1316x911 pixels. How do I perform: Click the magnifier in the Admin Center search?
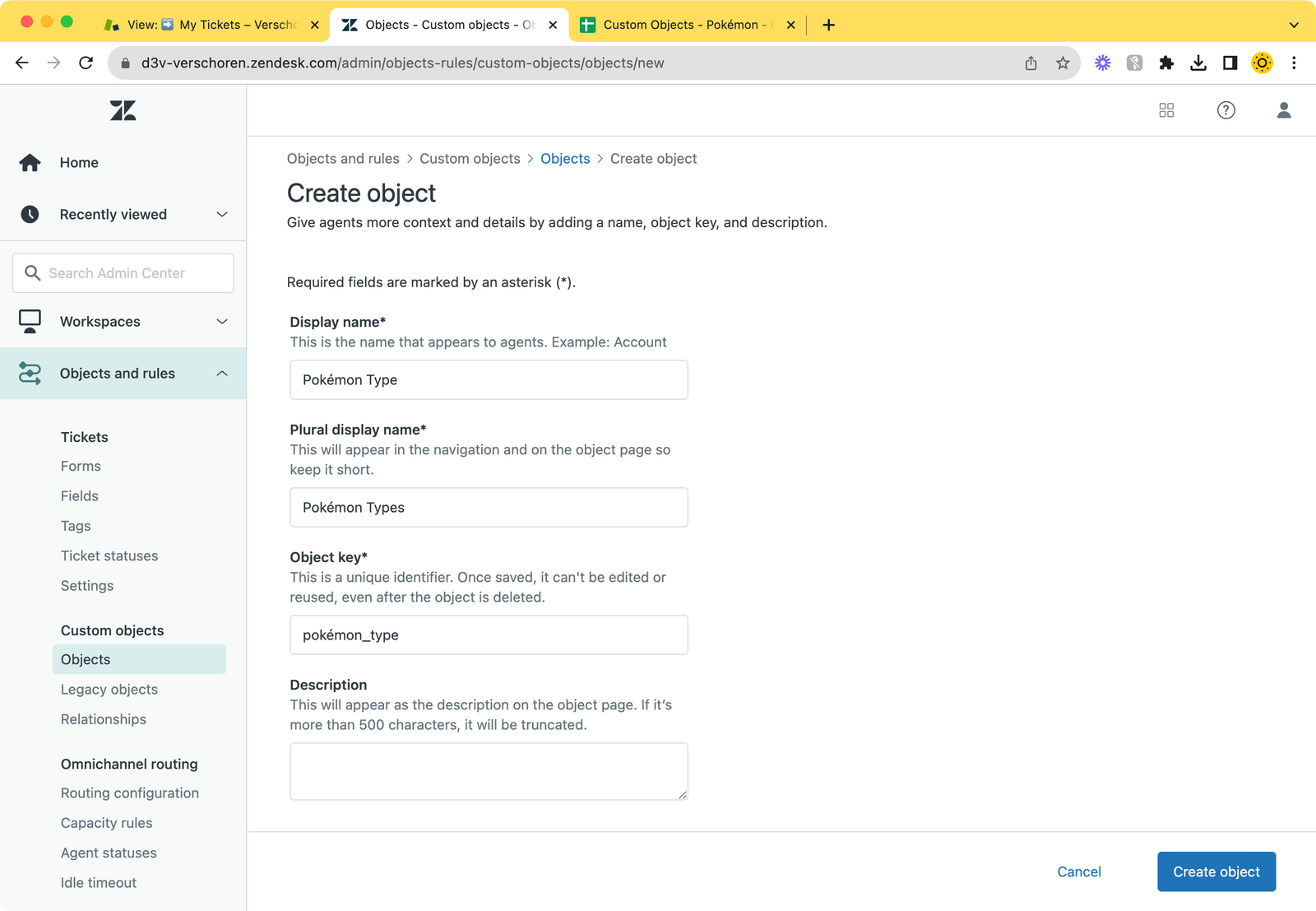point(33,272)
